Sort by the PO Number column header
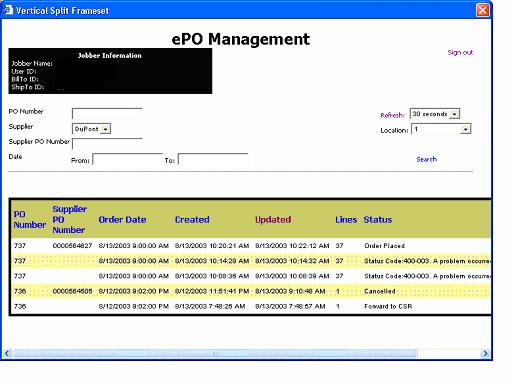The height and width of the screenshot is (384, 512). coord(29,220)
